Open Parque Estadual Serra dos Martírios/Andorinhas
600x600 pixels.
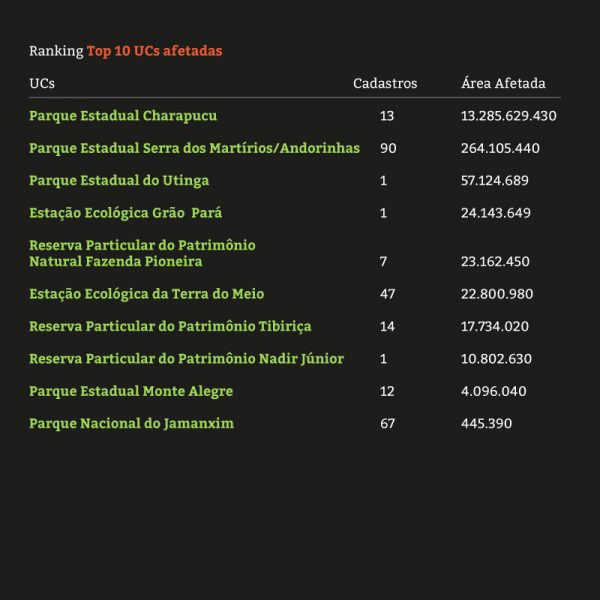(x=194, y=148)
